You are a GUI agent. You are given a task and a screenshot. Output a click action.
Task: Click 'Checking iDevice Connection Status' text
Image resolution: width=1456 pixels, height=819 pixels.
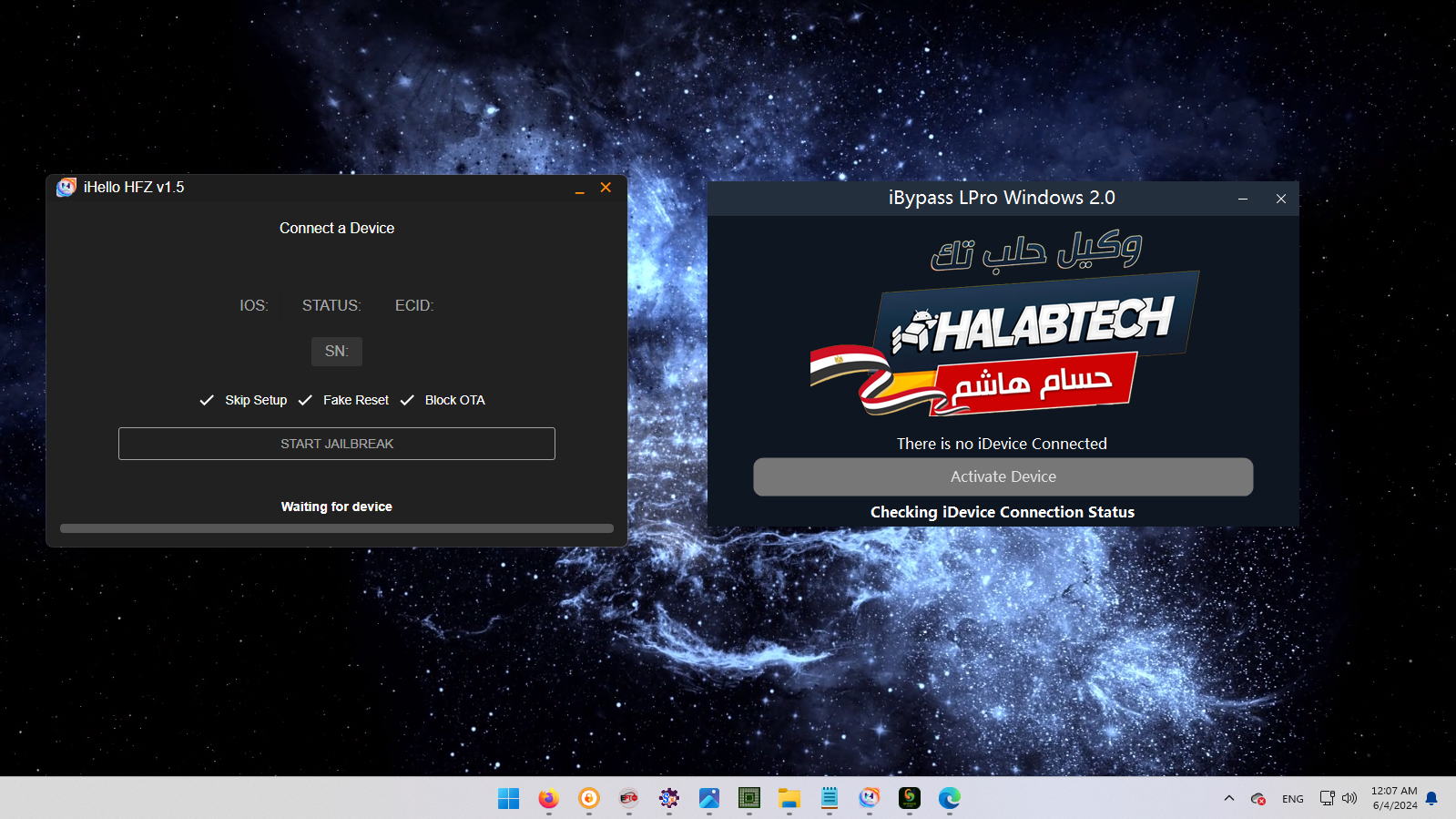coord(1003,512)
